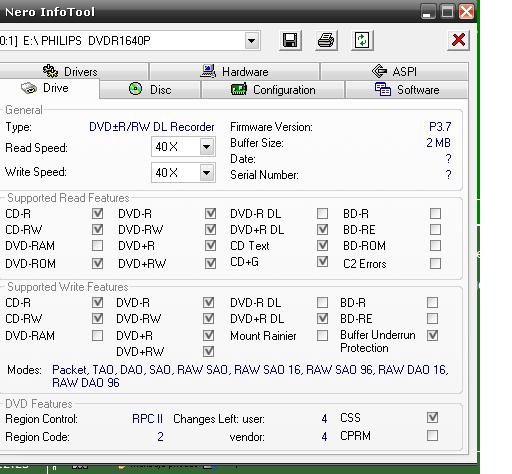Click the Packet, TAO, DAO modes text

tap(250, 376)
